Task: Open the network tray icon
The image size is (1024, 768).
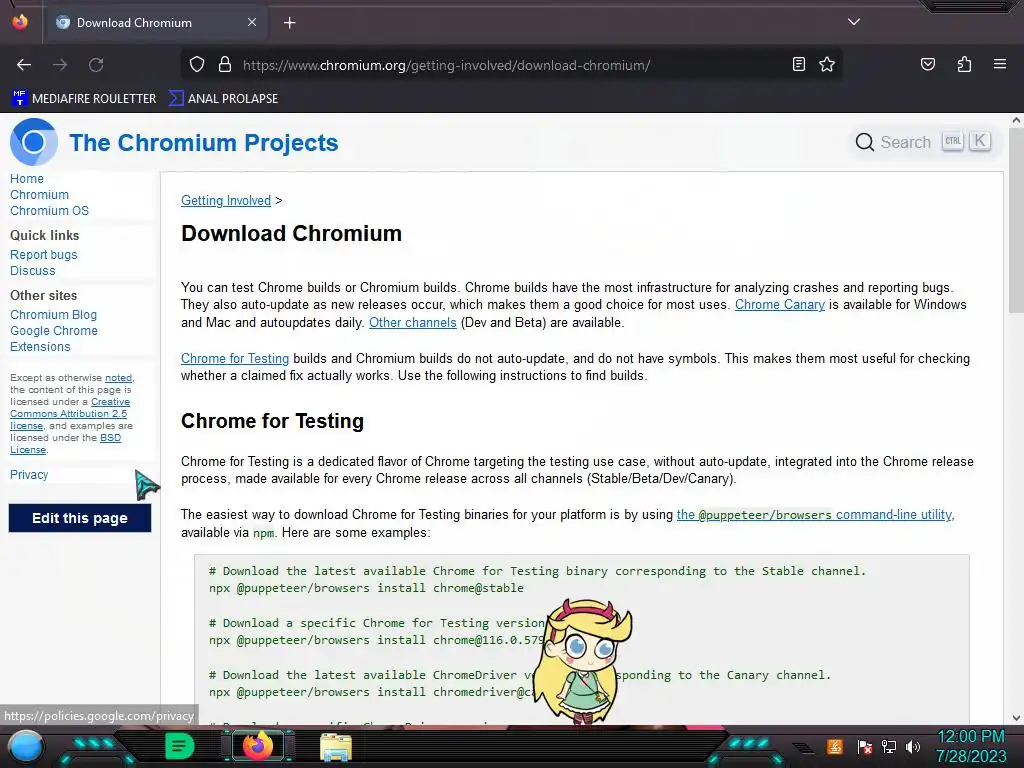Action: pyautogui.click(x=888, y=746)
